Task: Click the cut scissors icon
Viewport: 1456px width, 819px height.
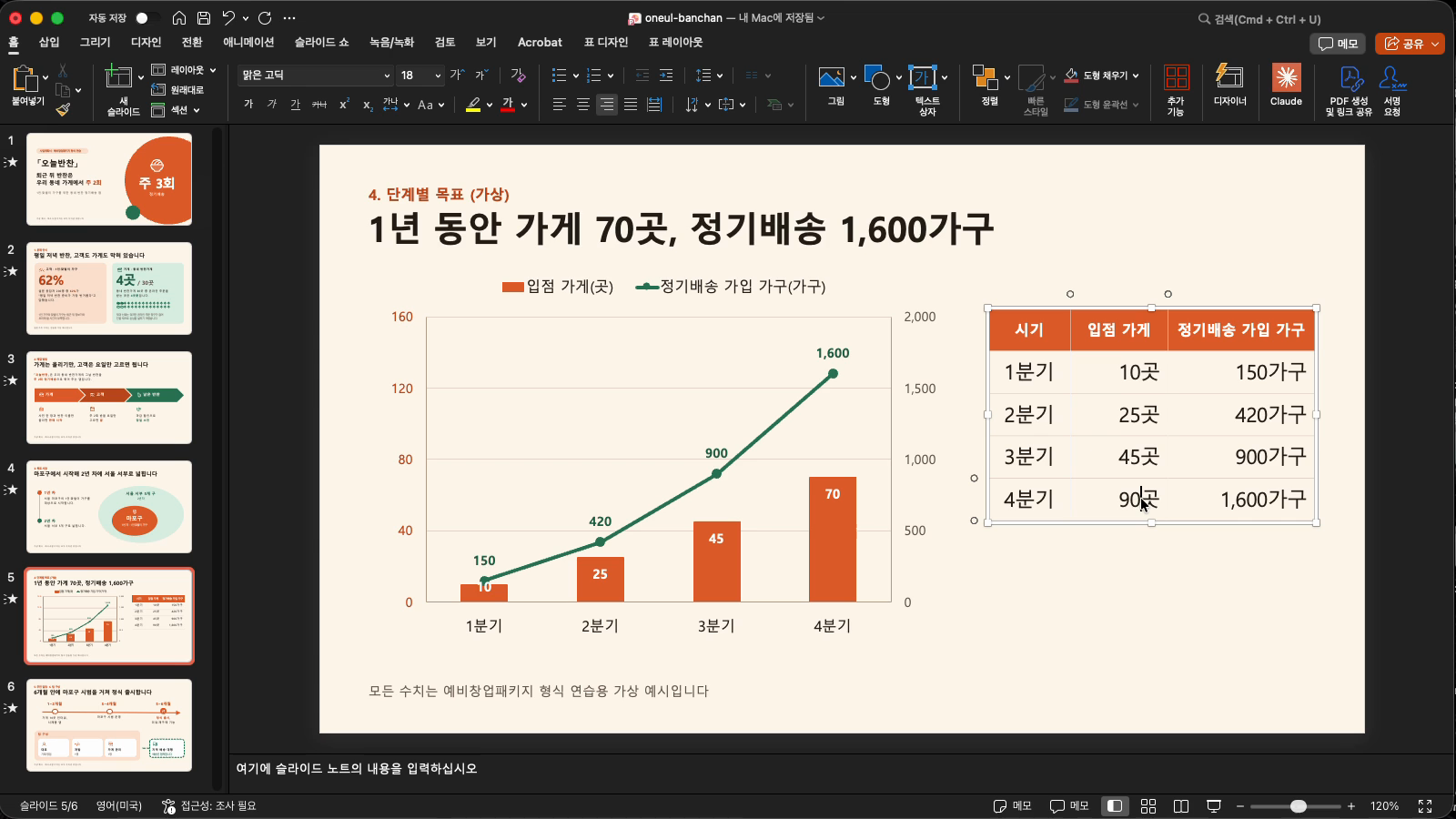Action: 63,70
